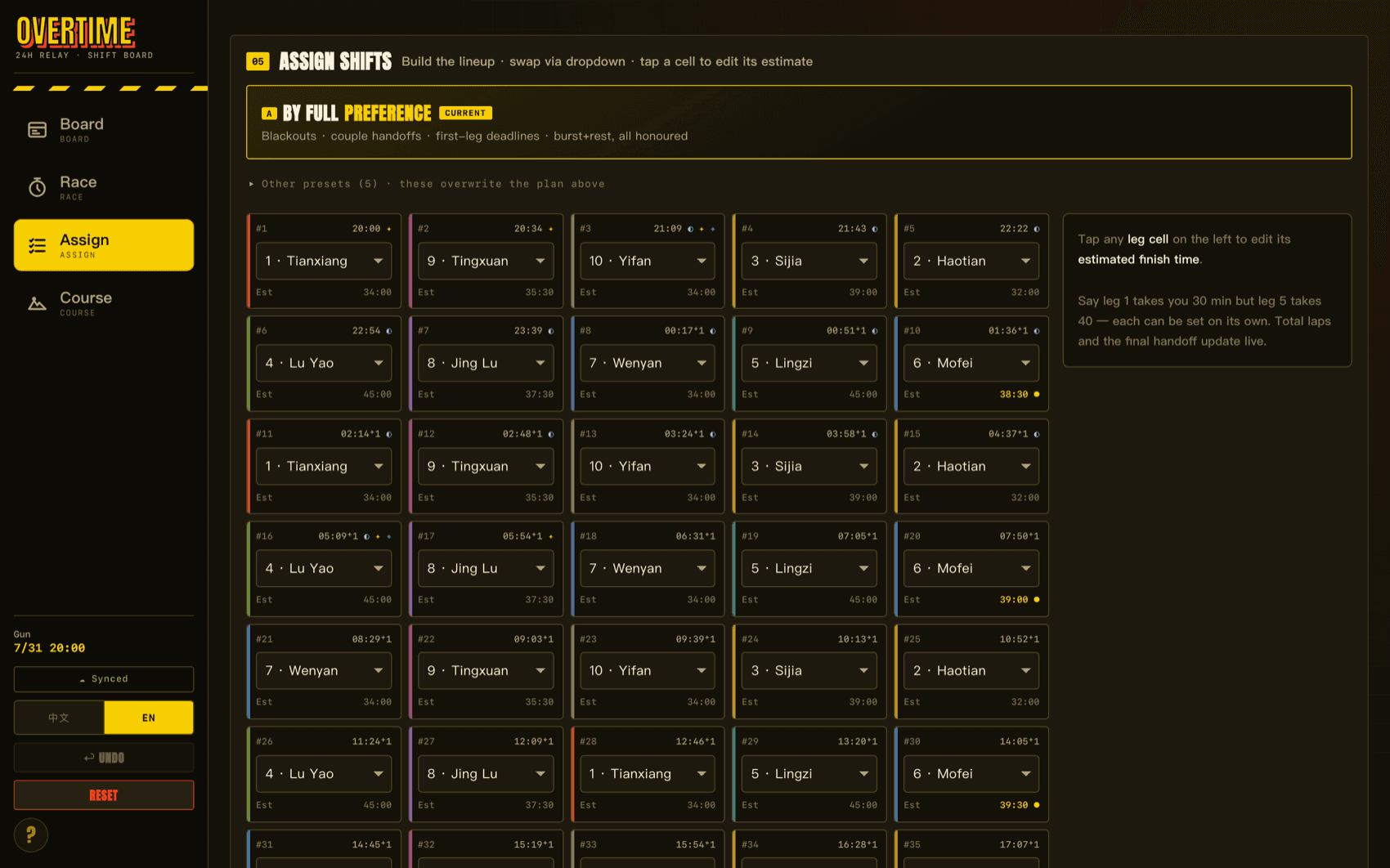
Task: Click the yellow dot on leg #20 estimate
Action: 1037,599
